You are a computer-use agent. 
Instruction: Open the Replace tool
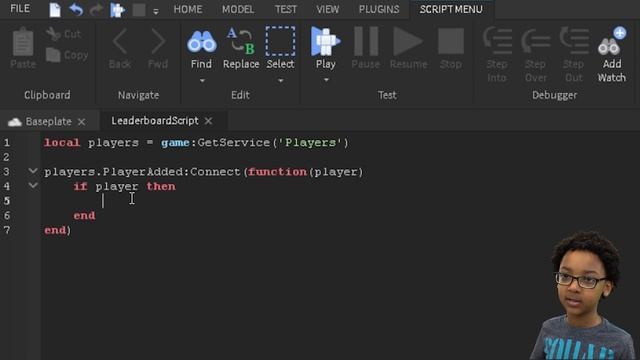tap(241, 48)
